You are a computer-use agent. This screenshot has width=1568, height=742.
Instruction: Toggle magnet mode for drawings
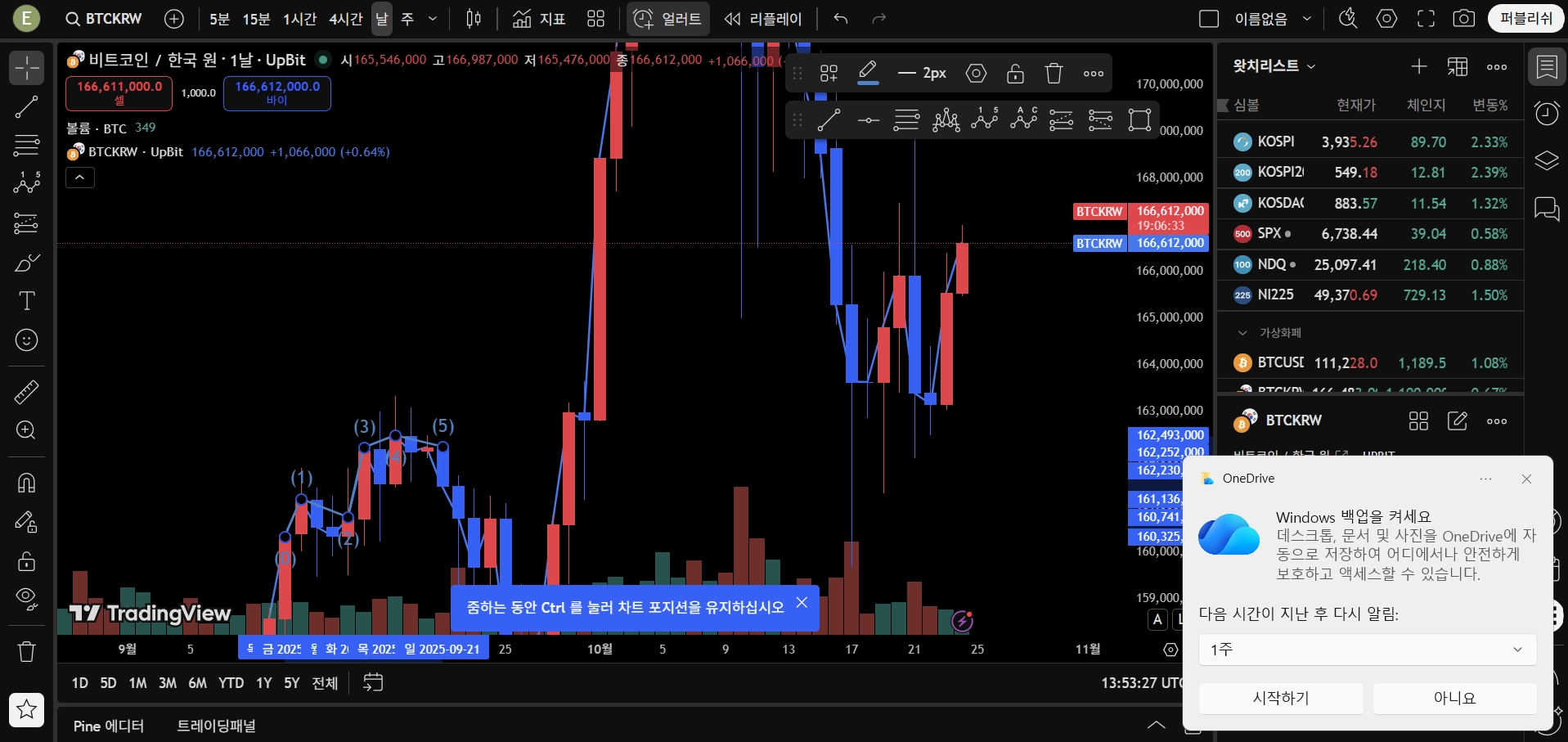26,483
